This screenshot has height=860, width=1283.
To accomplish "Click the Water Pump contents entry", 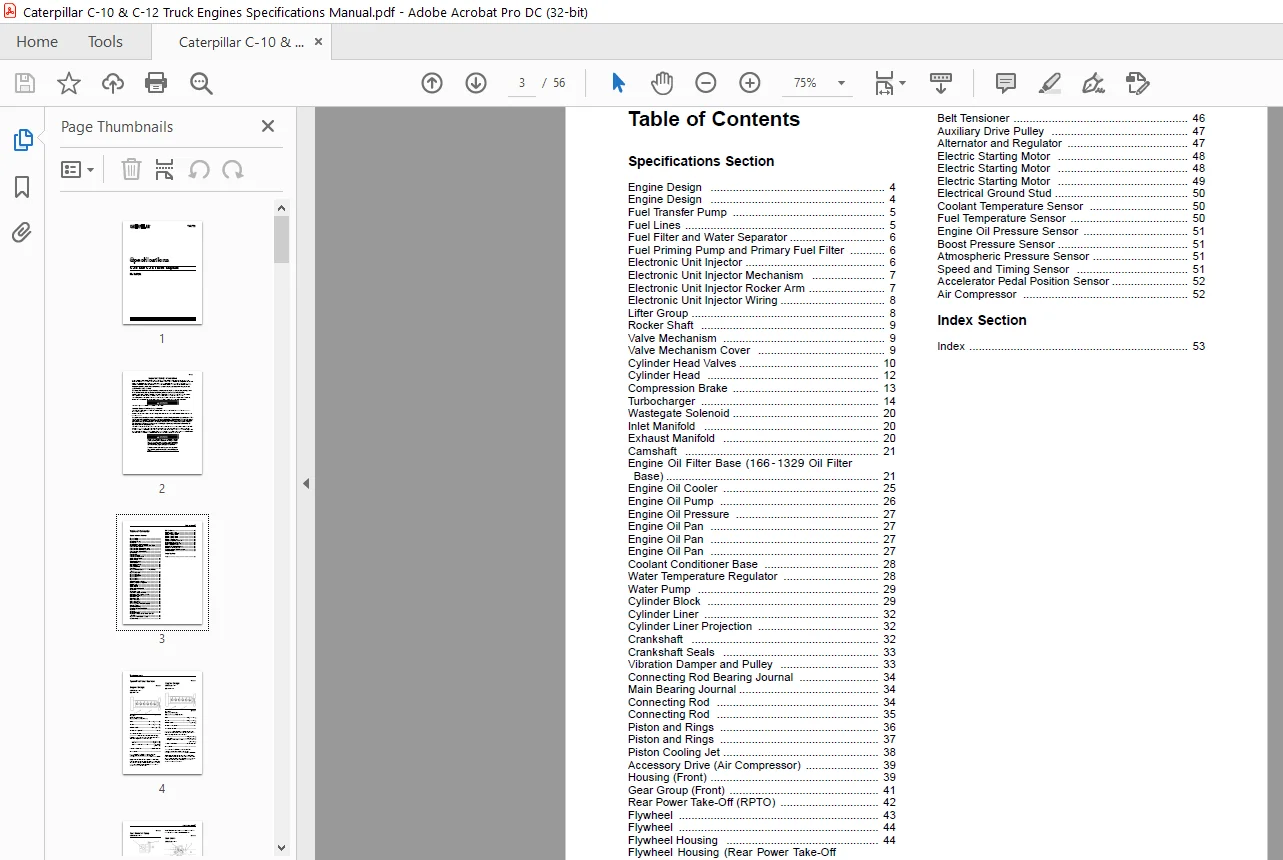I will click(762, 590).
